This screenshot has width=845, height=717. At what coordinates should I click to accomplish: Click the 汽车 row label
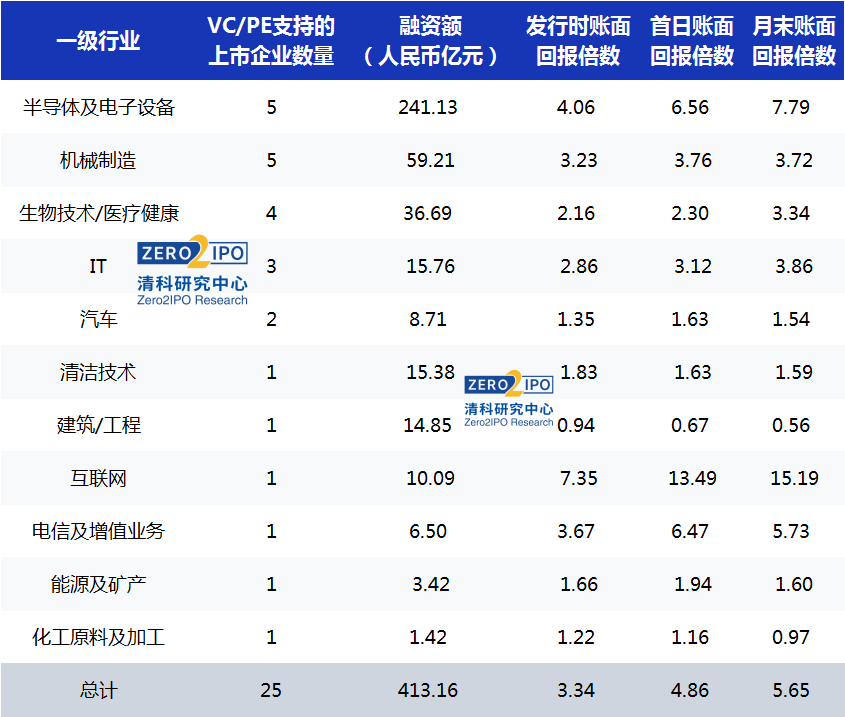[x=98, y=319]
